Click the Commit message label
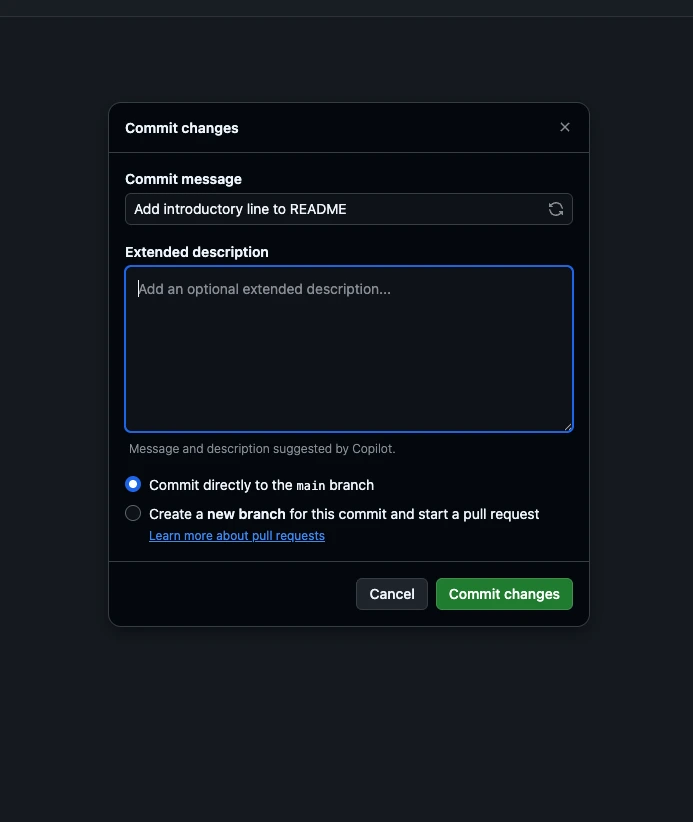The width and height of the screenshot is (693, 822). tap(183, 179)
